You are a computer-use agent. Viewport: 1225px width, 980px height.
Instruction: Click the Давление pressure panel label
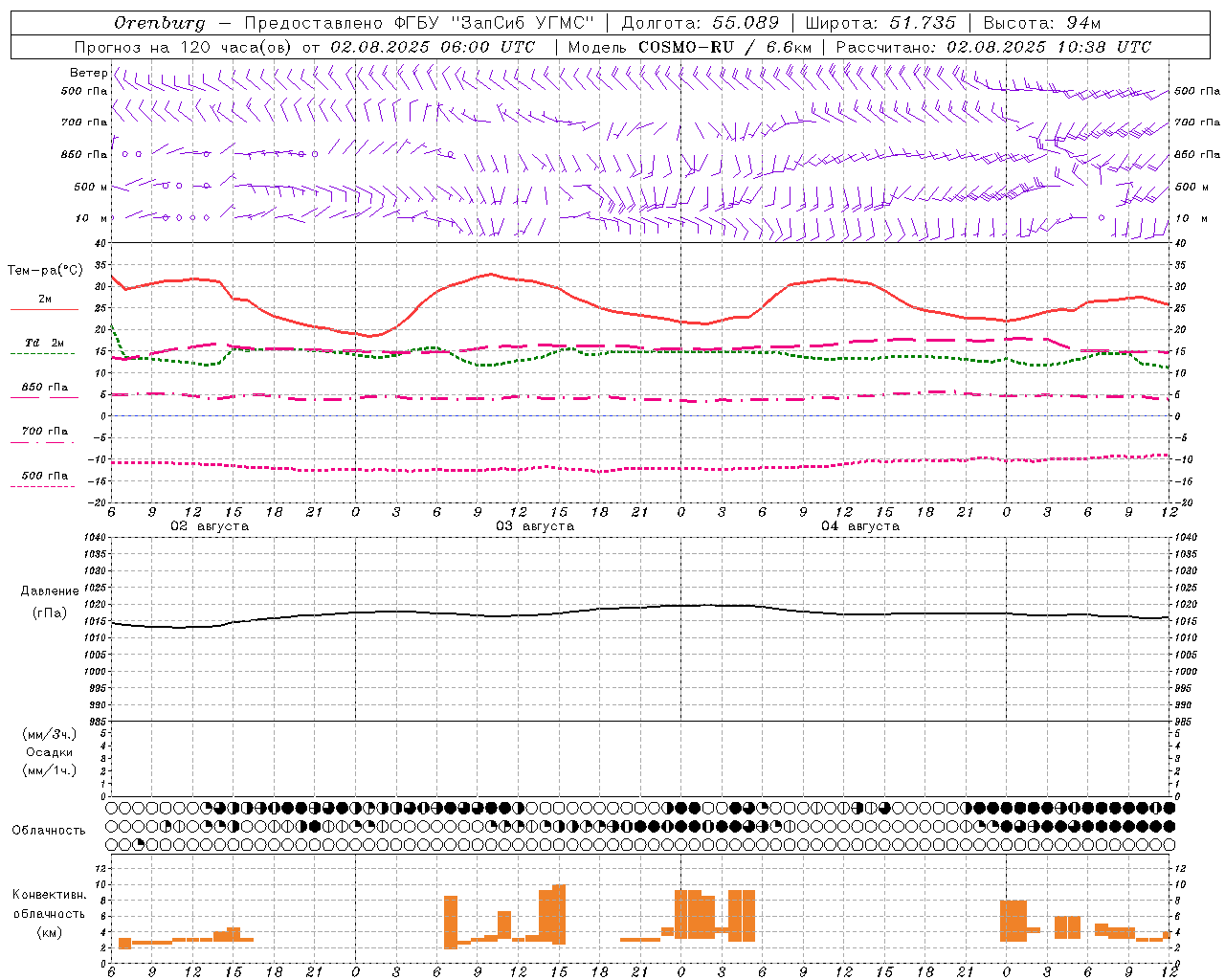[50, 591]
